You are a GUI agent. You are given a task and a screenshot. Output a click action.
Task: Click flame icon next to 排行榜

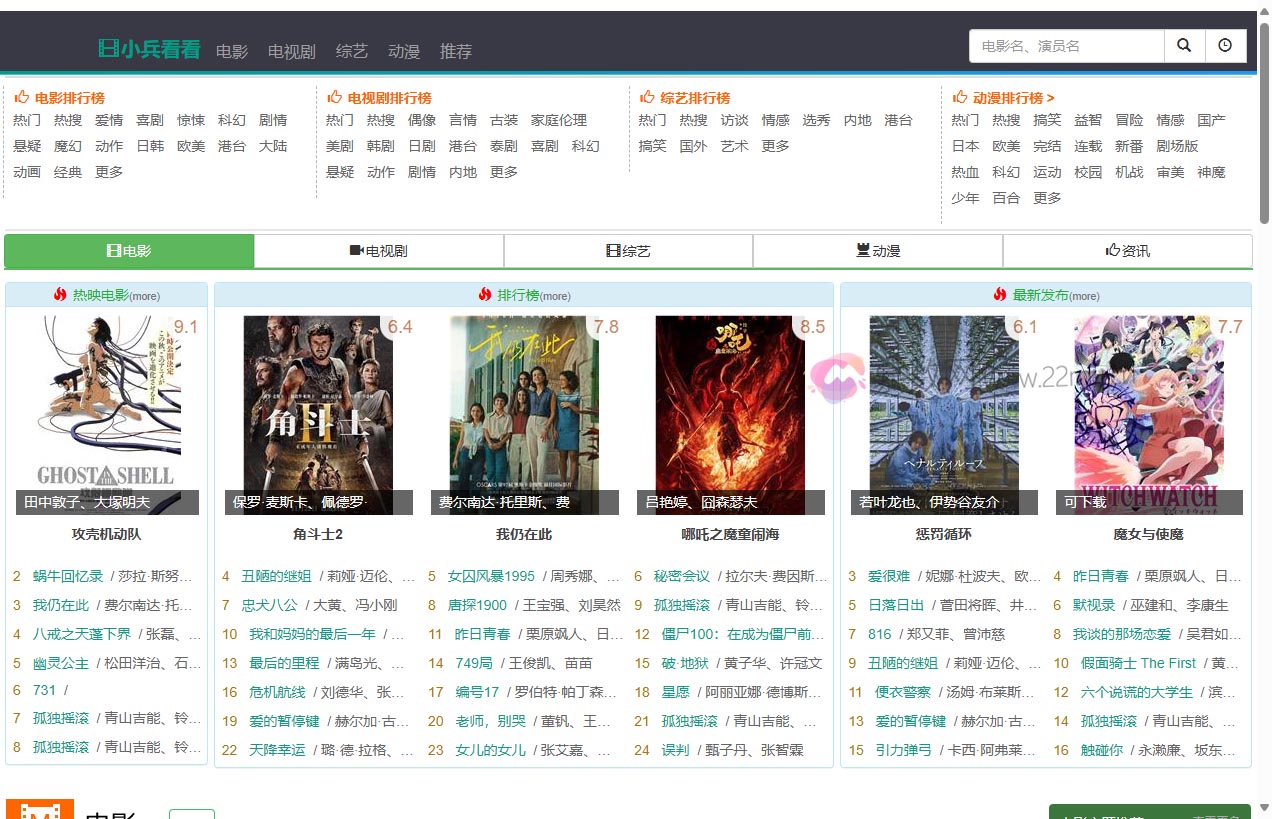(485, 295)
